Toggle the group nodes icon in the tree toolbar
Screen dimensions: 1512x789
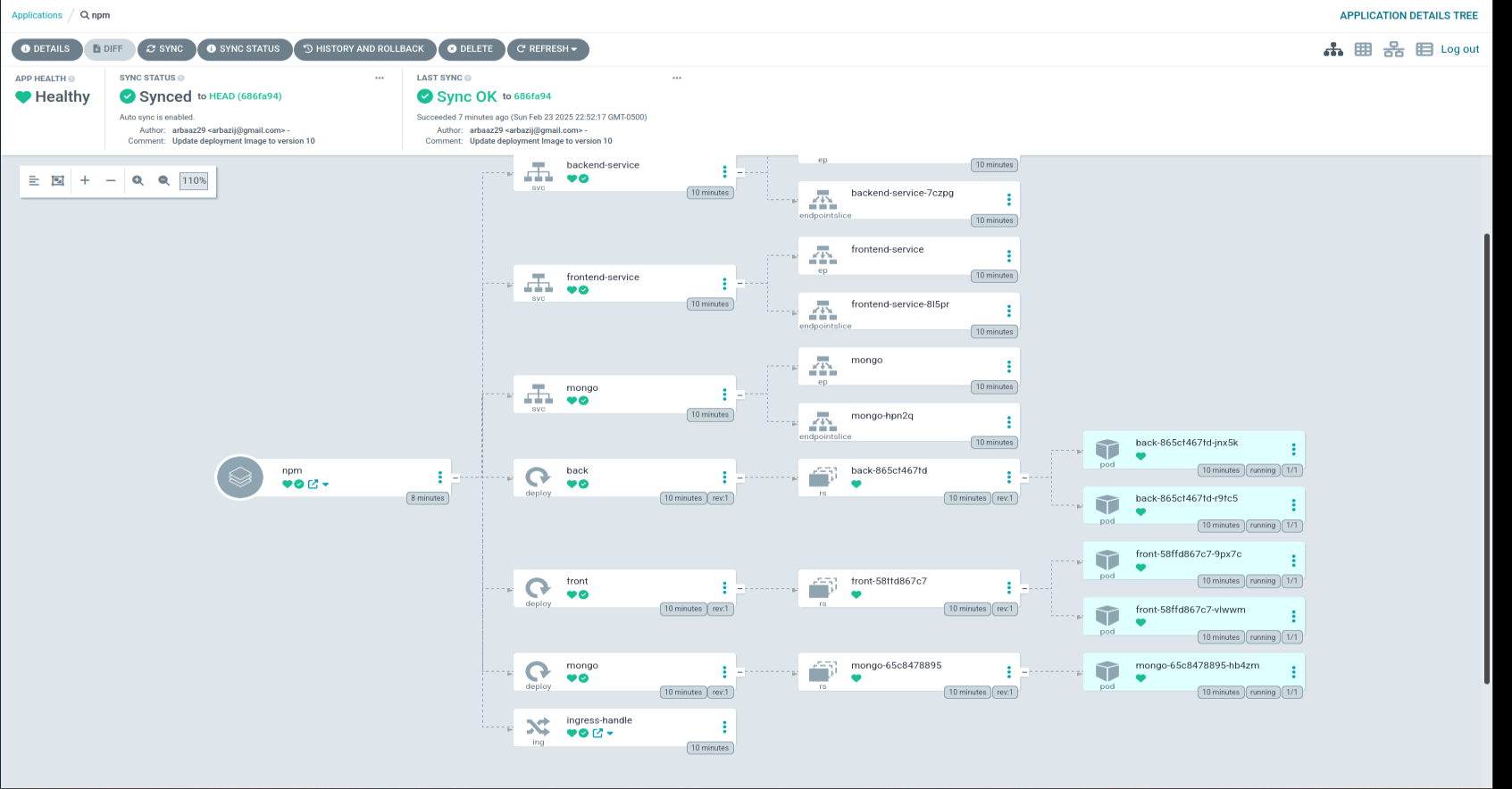[x=58, y=180]
